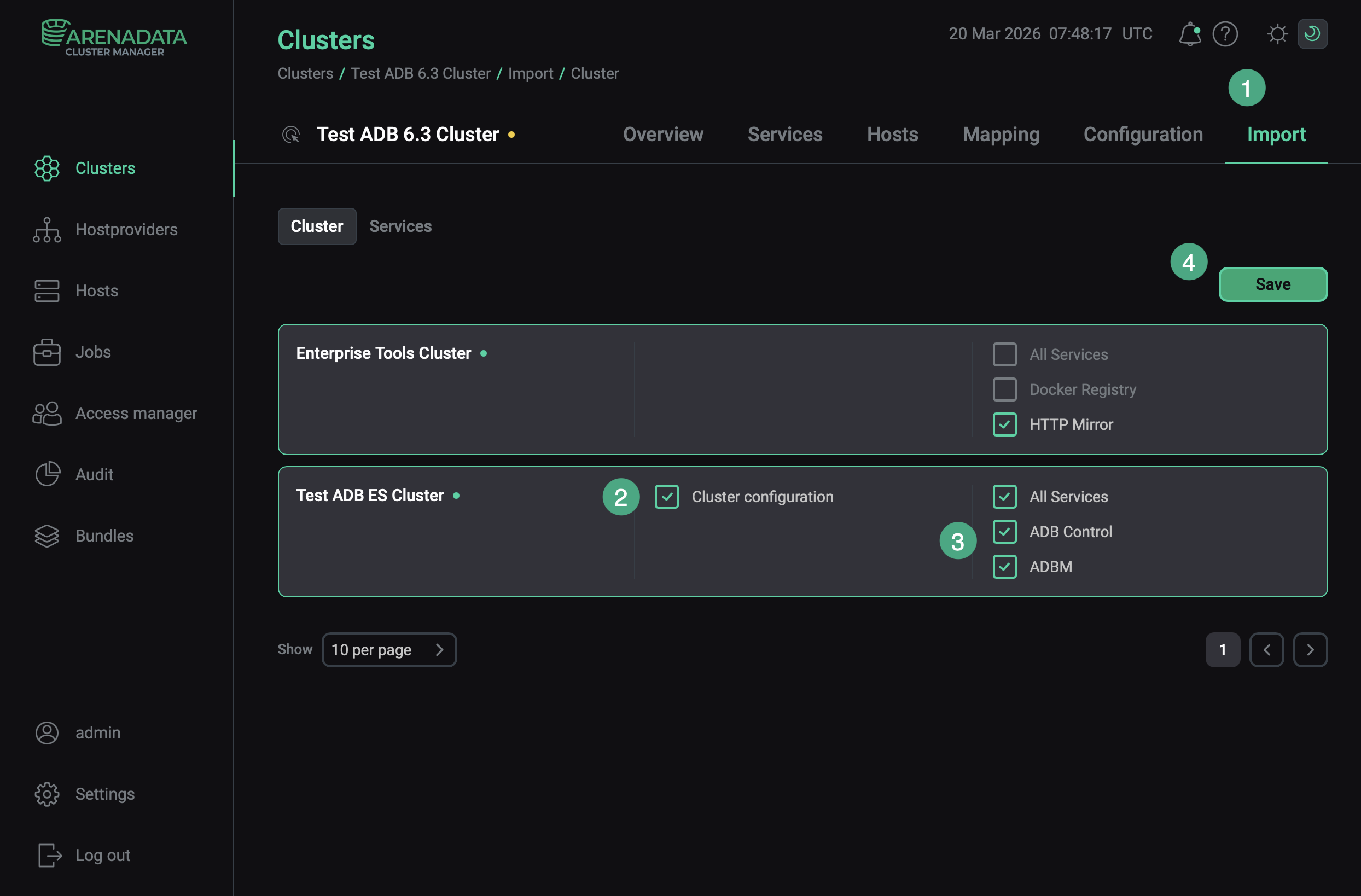Open the help question-mark icon
This screenshot has height=896, width=1361.
click(x=1225, y=34)
